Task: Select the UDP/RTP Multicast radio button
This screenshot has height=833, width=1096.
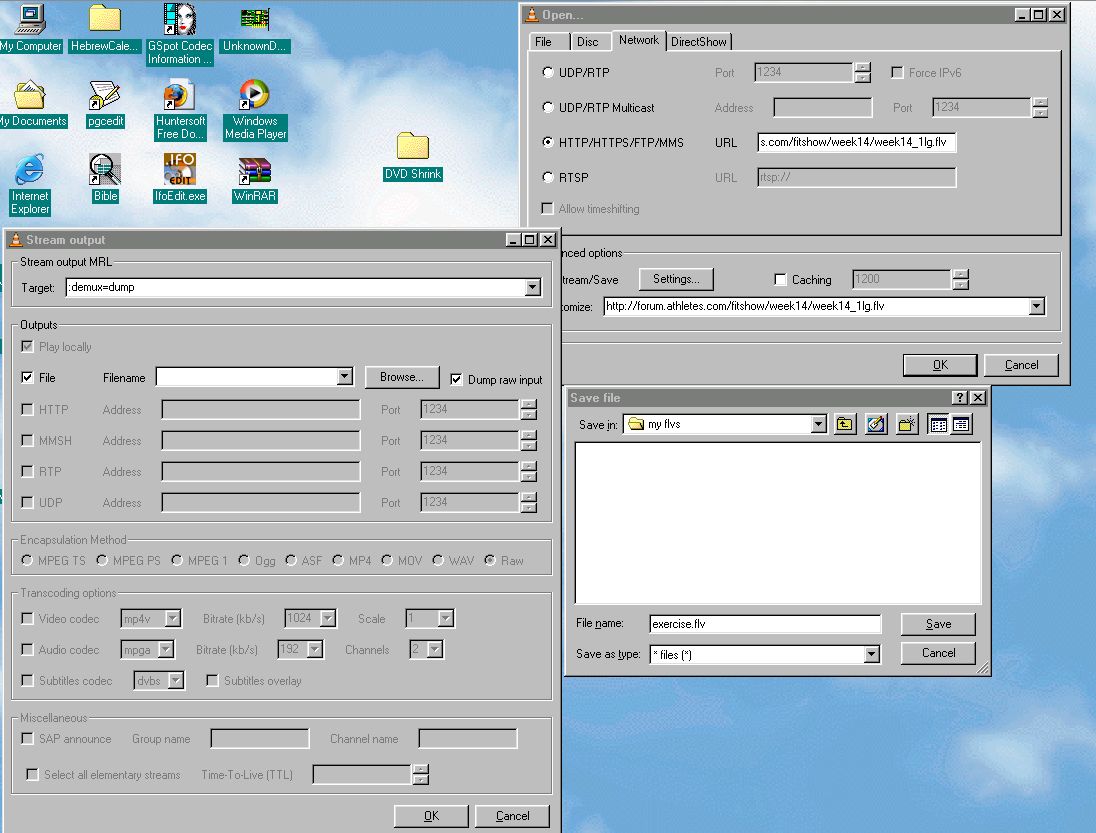Action: pos(548,107)
